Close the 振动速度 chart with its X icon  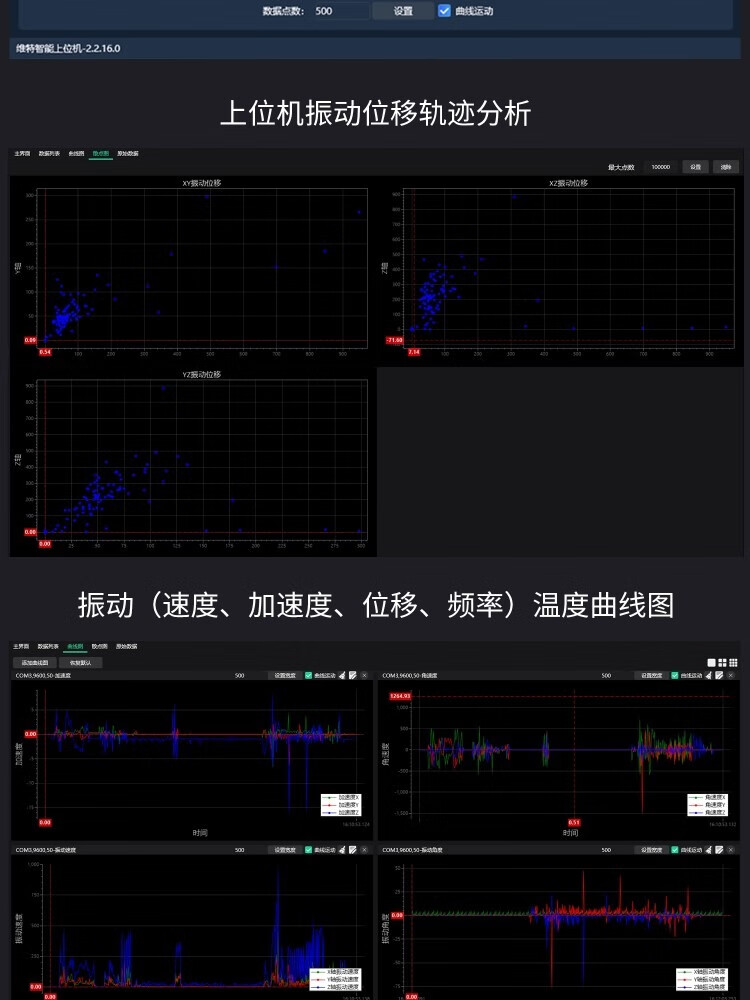coord(364,850)
